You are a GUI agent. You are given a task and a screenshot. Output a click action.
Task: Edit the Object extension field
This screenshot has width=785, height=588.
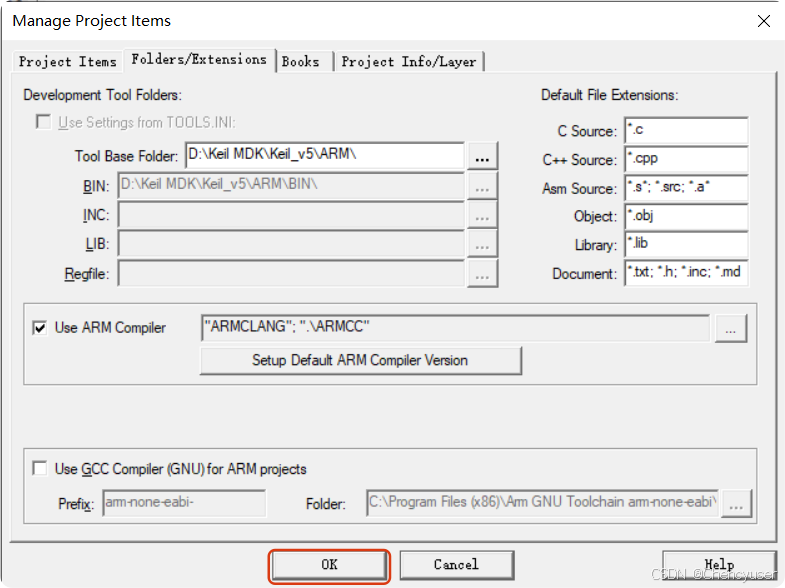click(686, 216)
